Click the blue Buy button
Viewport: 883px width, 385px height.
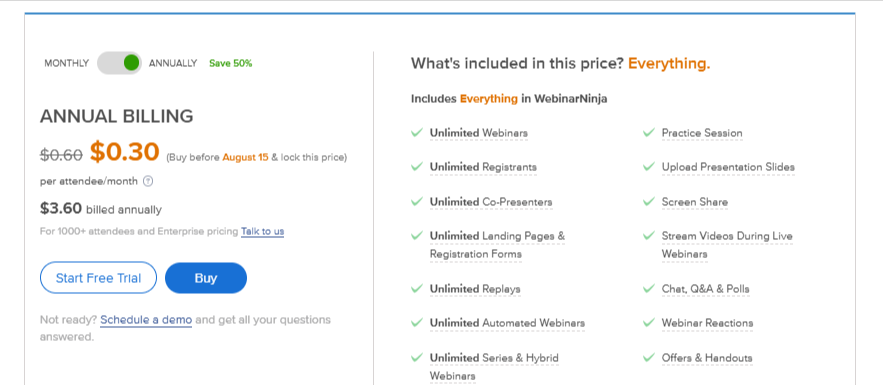click(x=206, y=277)
